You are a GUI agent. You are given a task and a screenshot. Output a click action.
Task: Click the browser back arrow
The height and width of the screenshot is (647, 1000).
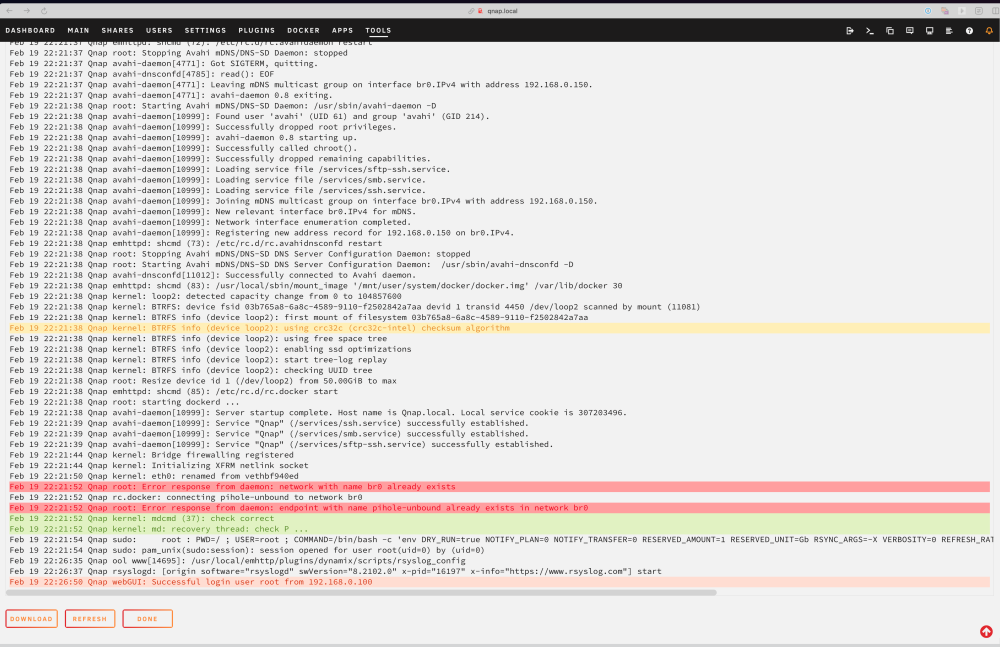(x=10, y=11)
